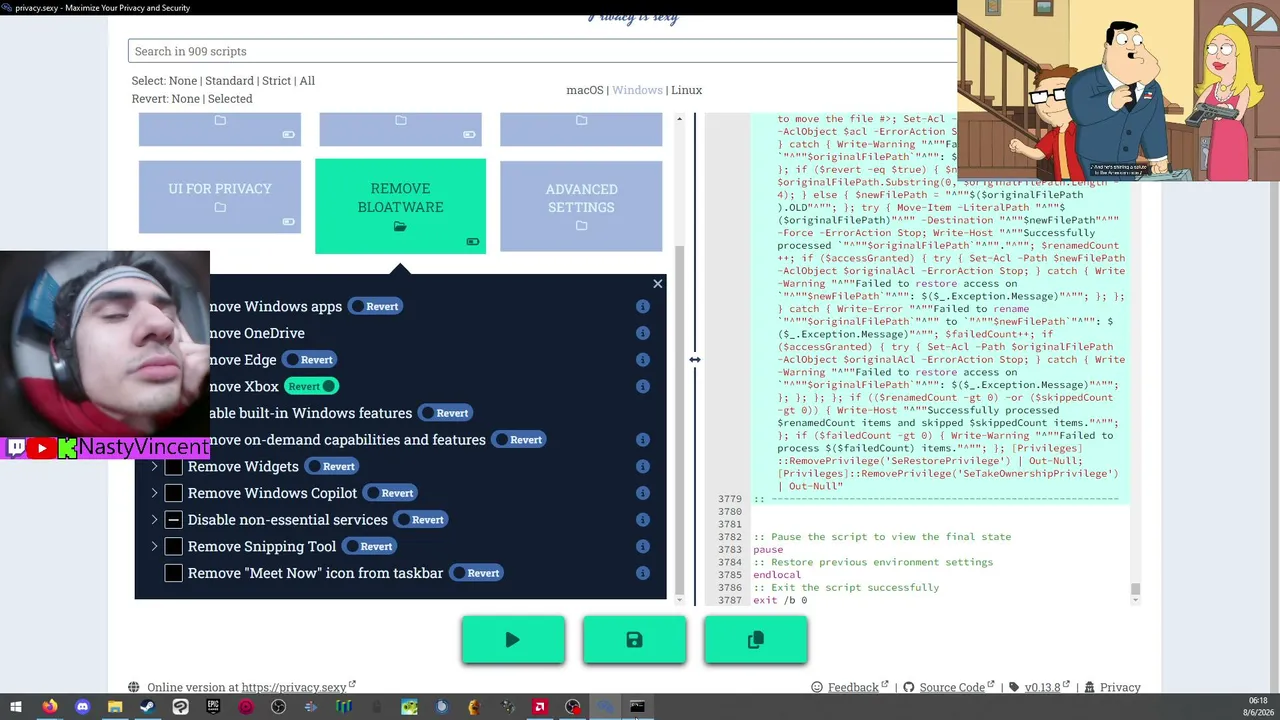The height and width of the screenshot is (720, 1280).
Task: Select All scripts option
Action: 307,81
